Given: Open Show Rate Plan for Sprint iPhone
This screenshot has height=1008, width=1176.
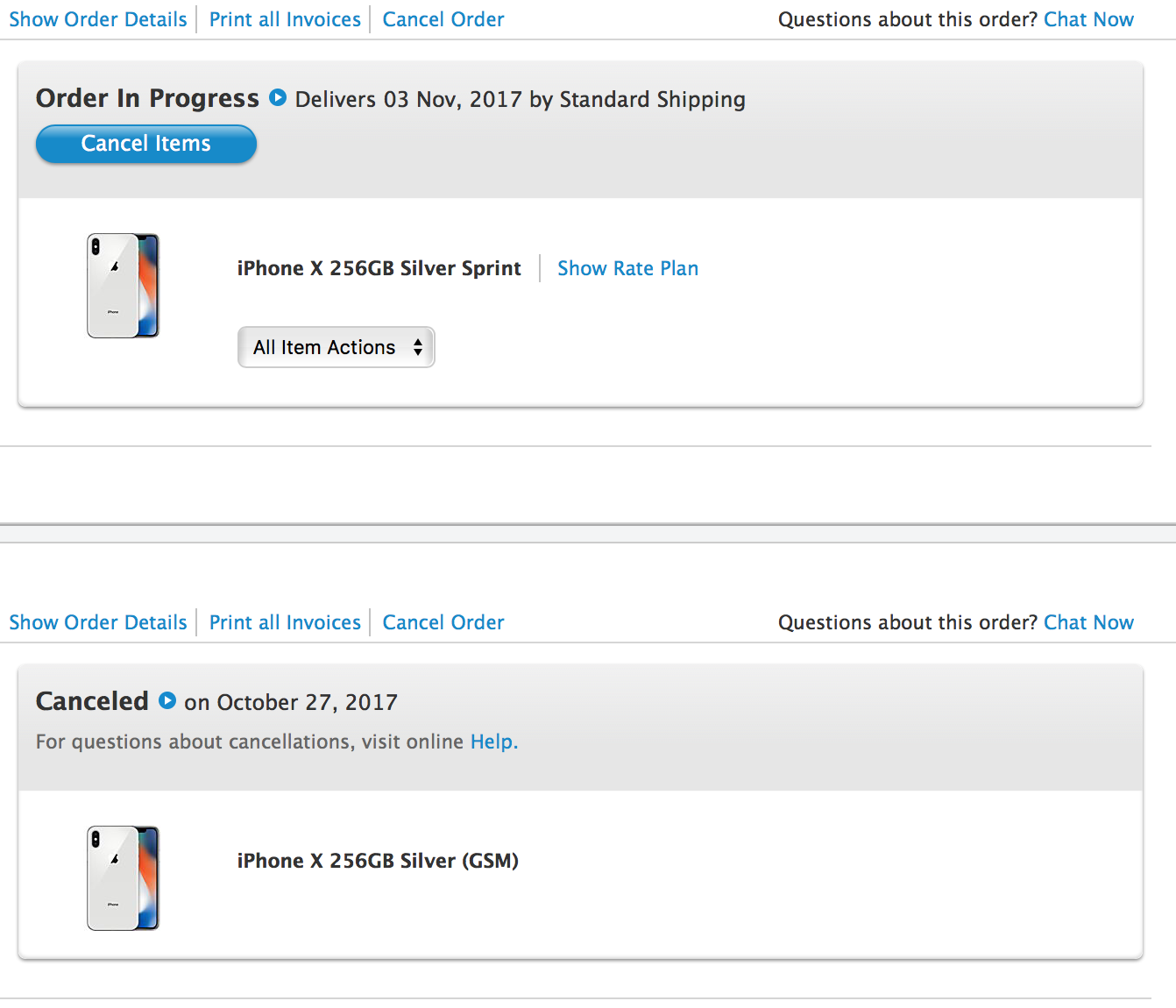Looking at the screenshot, I should pyautogui.click(x=627, y=268).
